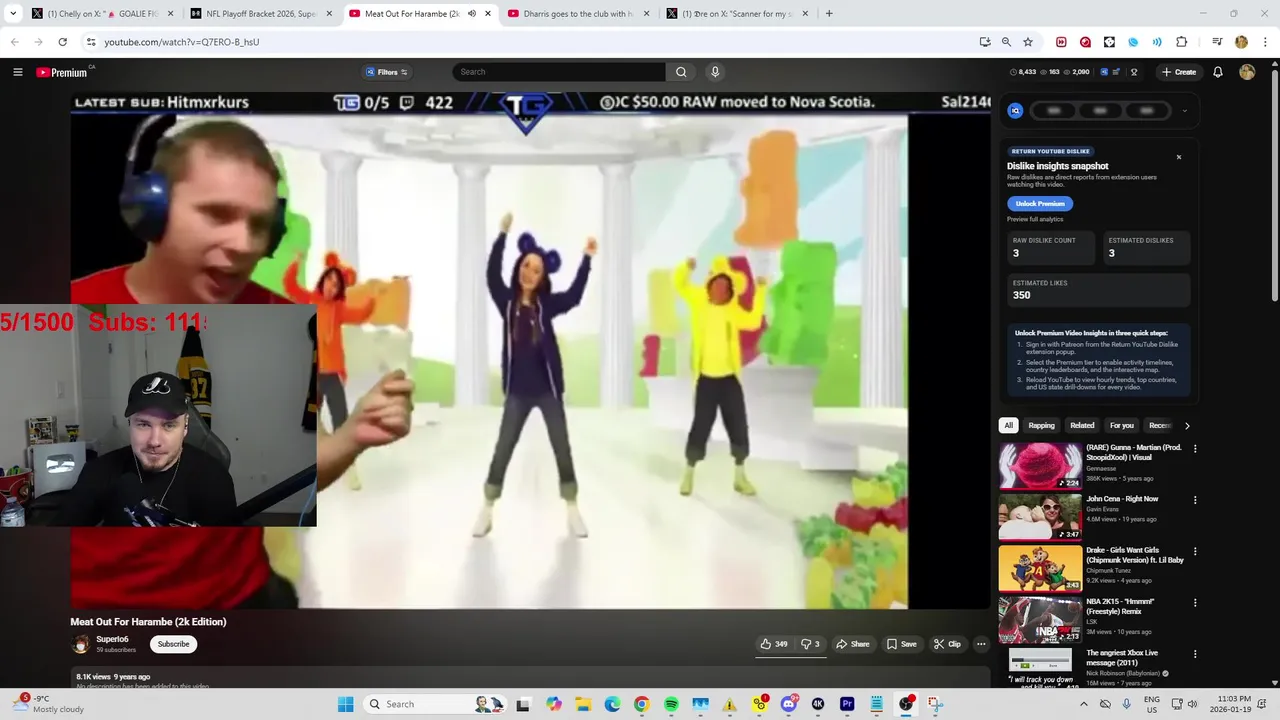Screen dimensions: 1280x720
Task: Open NBA 2K15 "Hmmm!" Remix title
Action: (x=1121, y=606)
